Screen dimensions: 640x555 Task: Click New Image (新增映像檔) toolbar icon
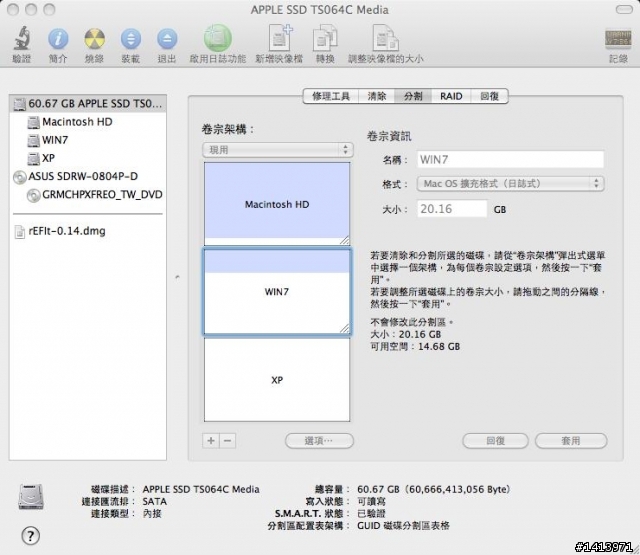[280, 38]
